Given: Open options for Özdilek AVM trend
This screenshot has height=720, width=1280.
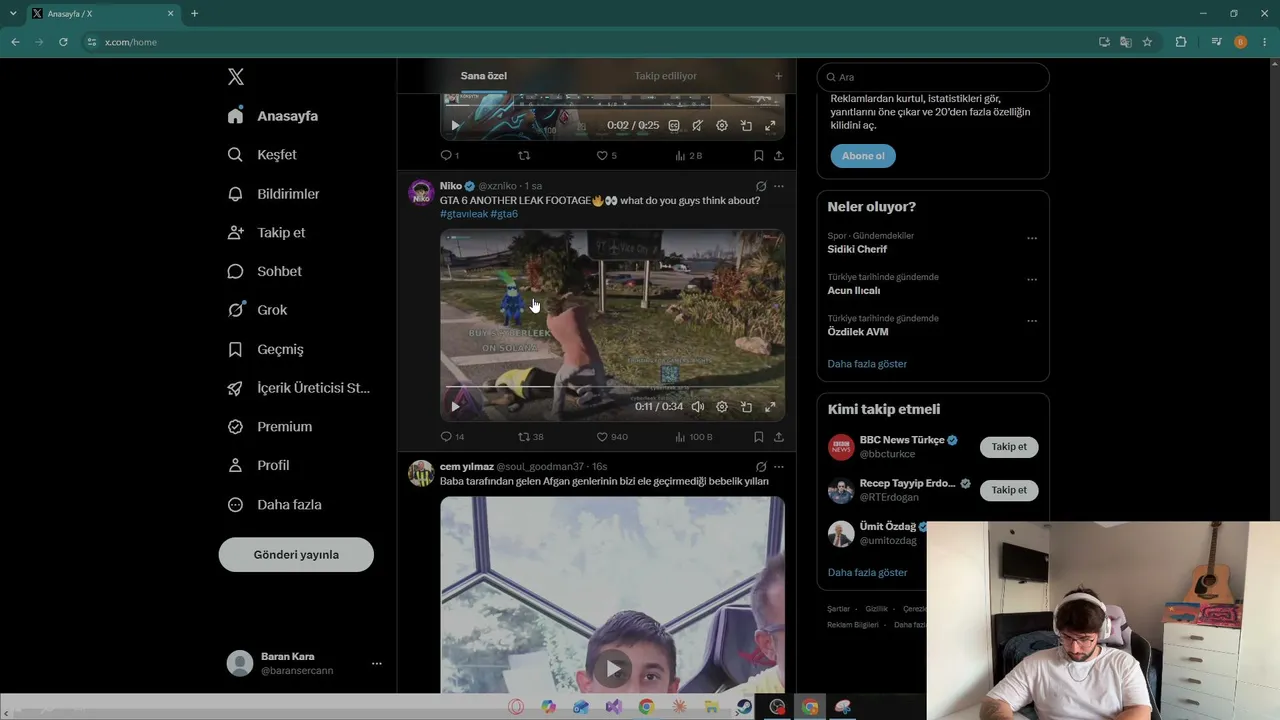Looking at the screenshot, I should pyautogui.click(x=1032, y=321).
